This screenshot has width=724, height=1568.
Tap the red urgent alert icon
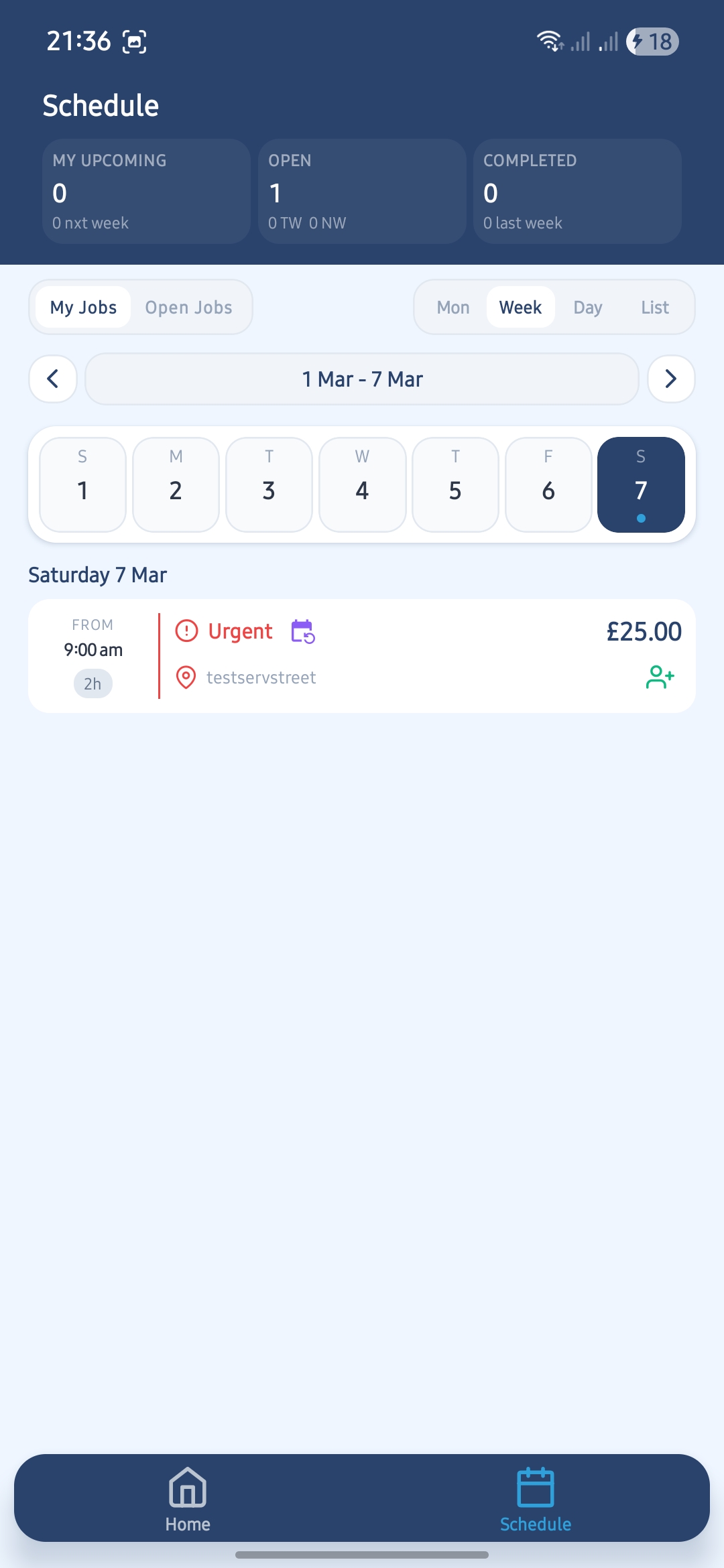[x=186, y=631]
